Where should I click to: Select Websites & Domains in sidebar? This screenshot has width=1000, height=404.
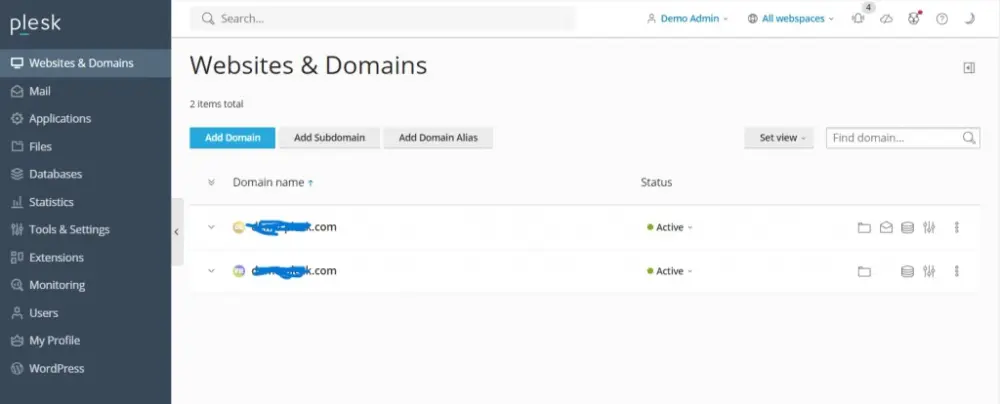pos(85,63)
